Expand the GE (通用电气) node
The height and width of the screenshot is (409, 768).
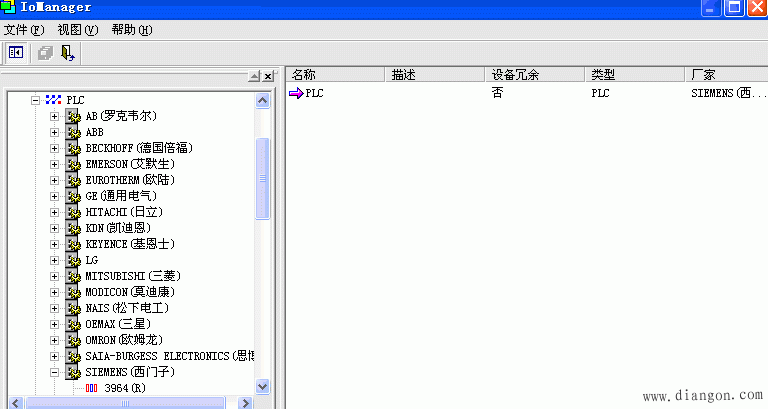click(x=54, y=196)
